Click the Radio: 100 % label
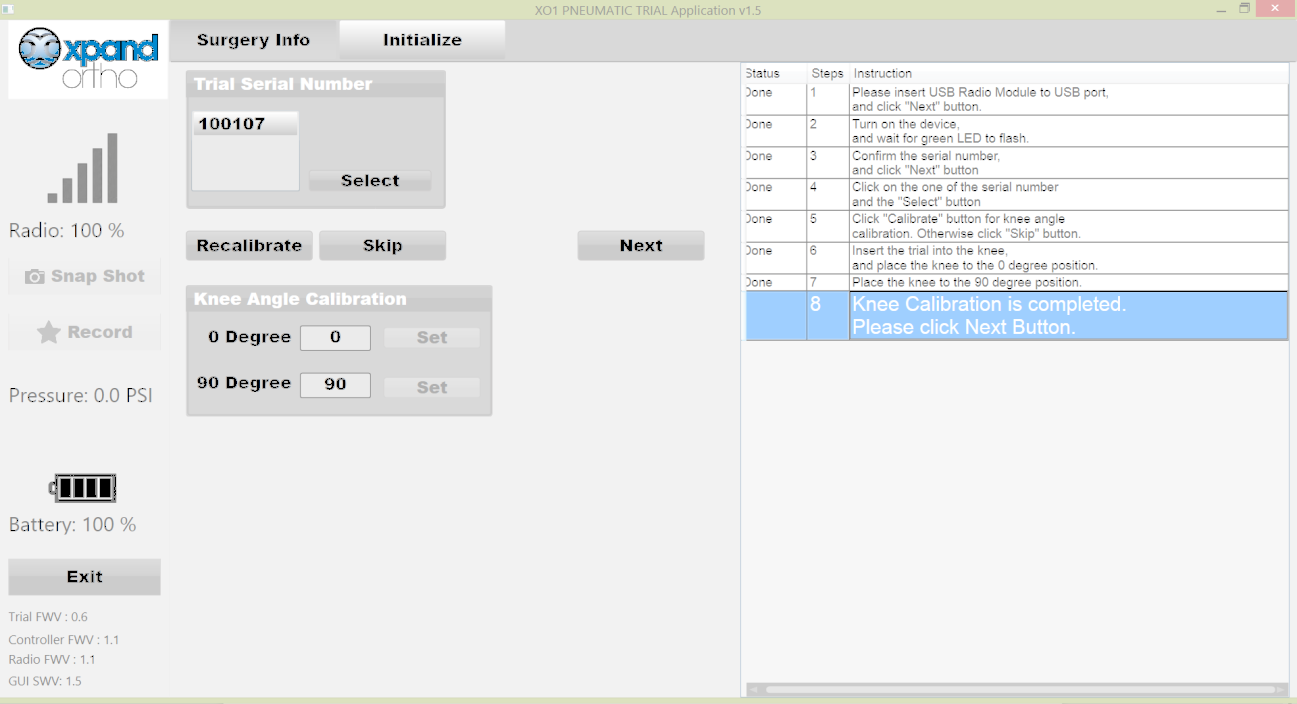Screen dimensions: 1297x704 (x=67, y=231)
